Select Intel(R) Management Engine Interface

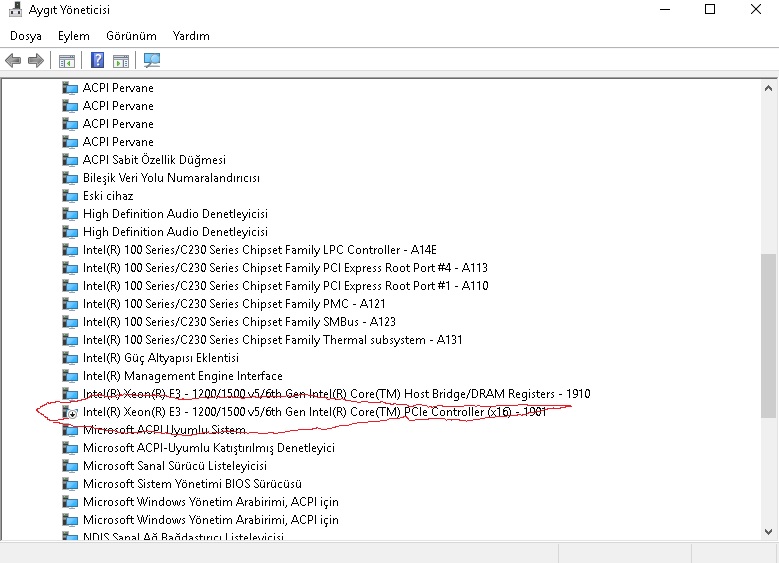182,376
